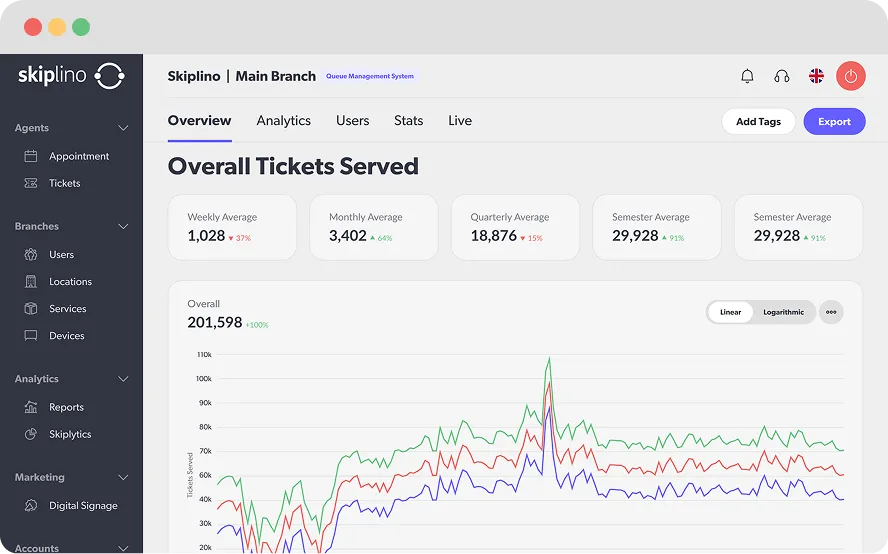Viewport: 888px width, 554px height.
Task: Open Digital Signage in the sidebar
Action: (x=83, y=505)
